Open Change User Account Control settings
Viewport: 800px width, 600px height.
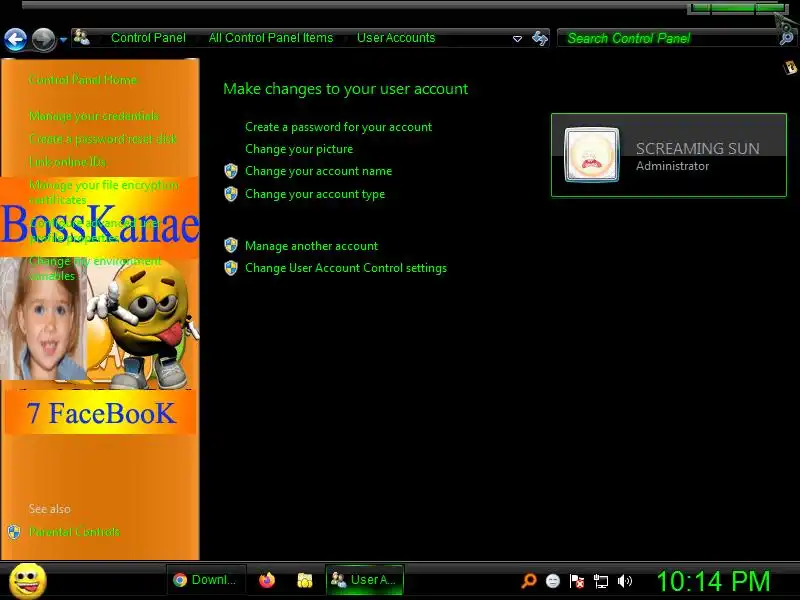click(346, 268)
